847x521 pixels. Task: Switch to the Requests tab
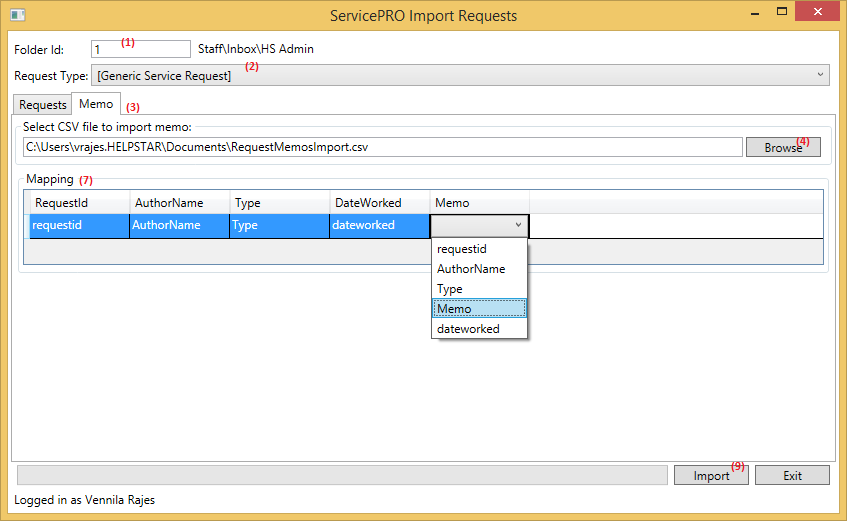[43, 104]
